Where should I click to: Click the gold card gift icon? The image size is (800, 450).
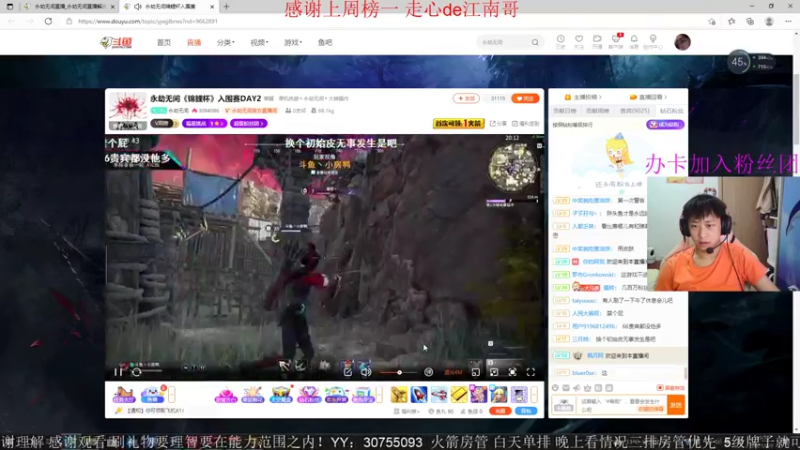click(x=459, y=394)
